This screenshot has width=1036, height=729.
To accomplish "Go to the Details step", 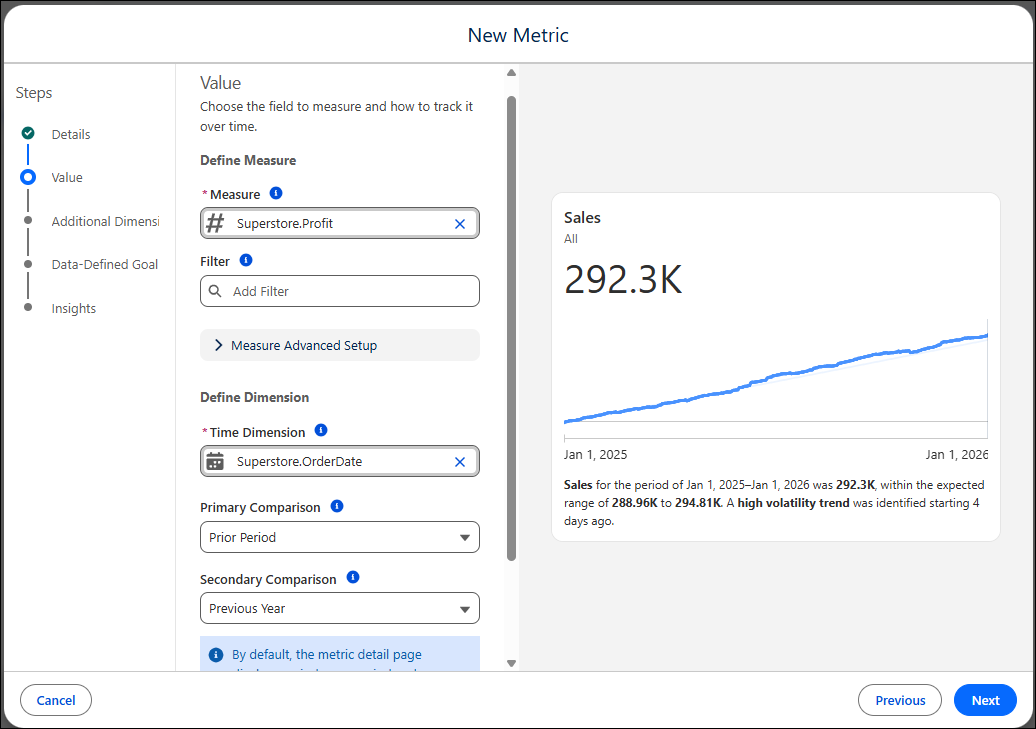I will (x=71, y=135).
